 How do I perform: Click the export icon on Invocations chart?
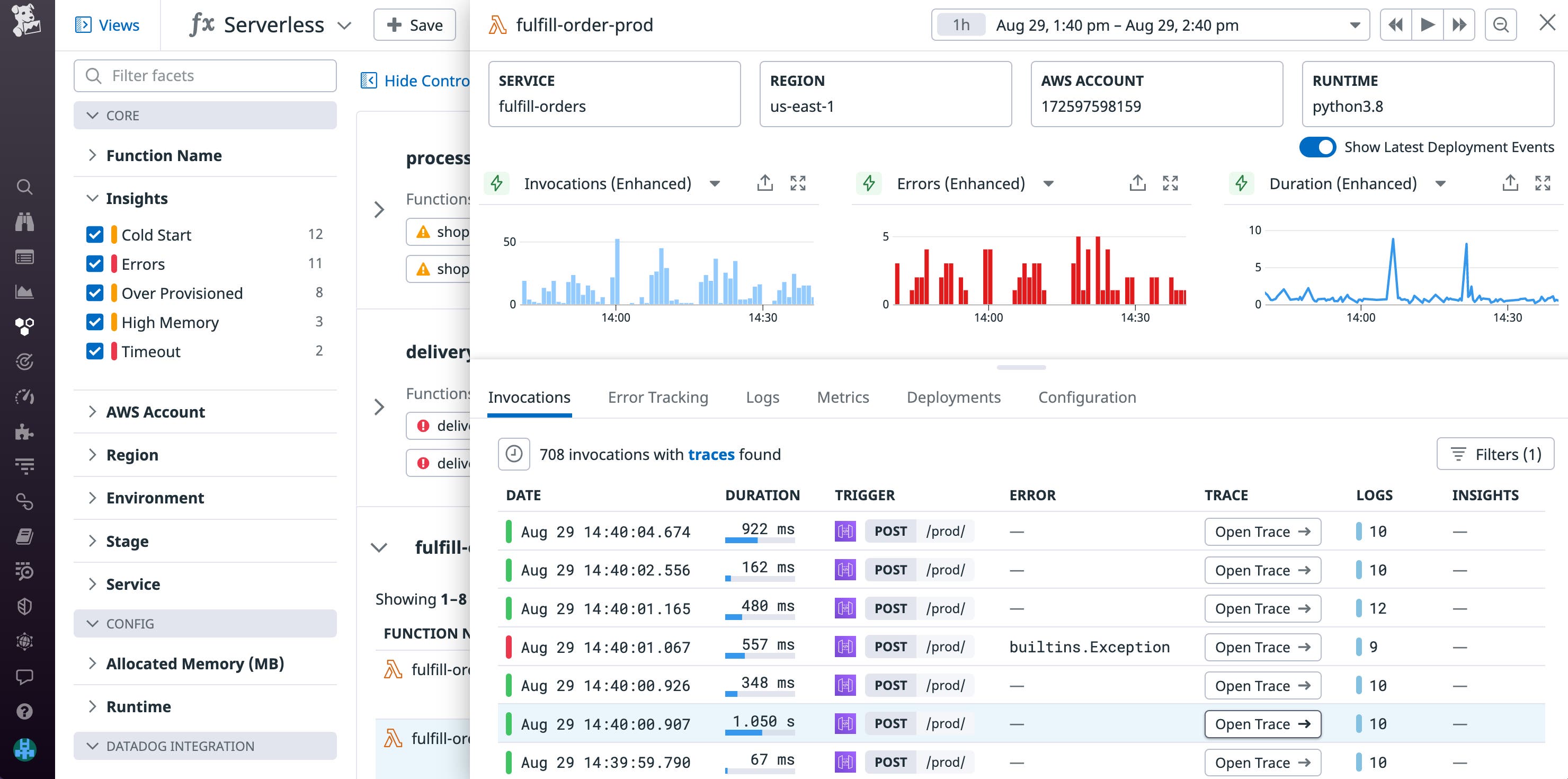(764, 183)
